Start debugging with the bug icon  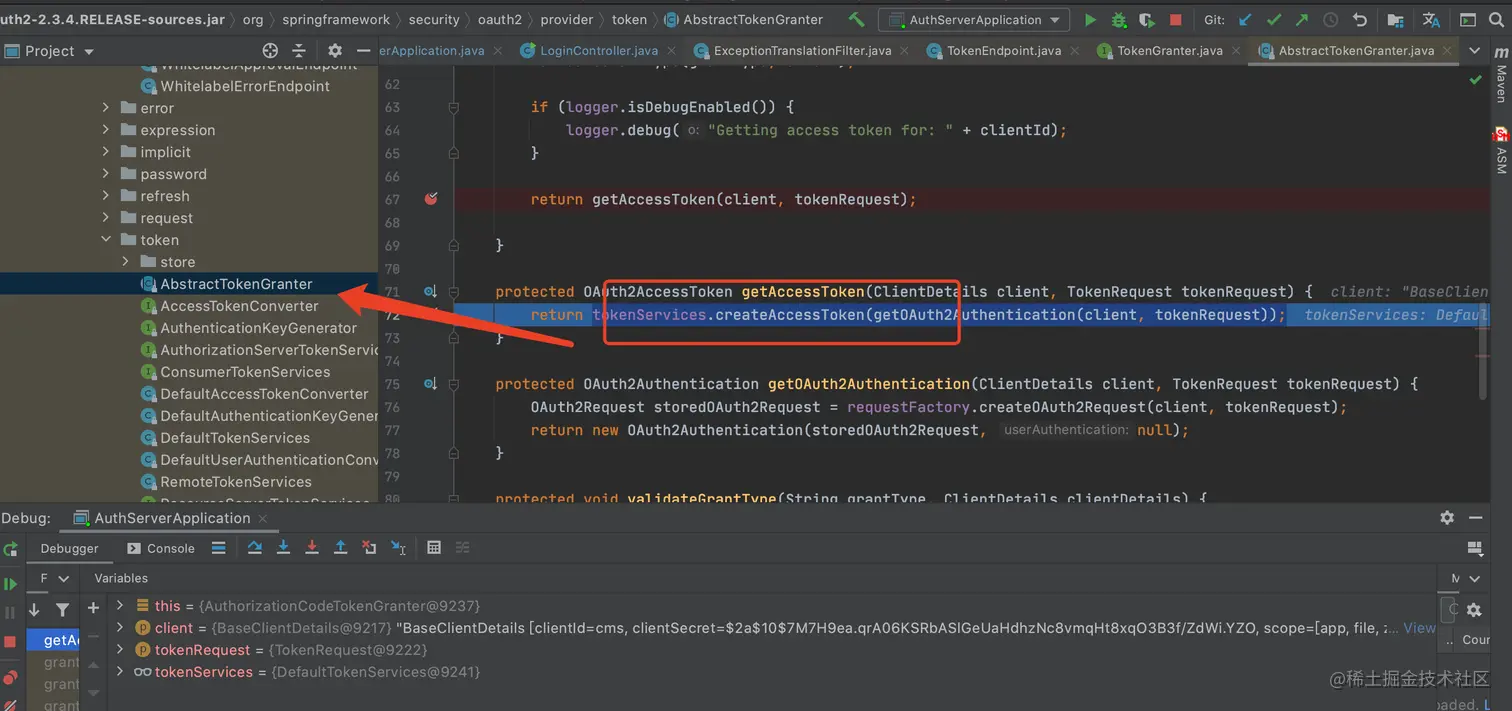[1119, 19]
